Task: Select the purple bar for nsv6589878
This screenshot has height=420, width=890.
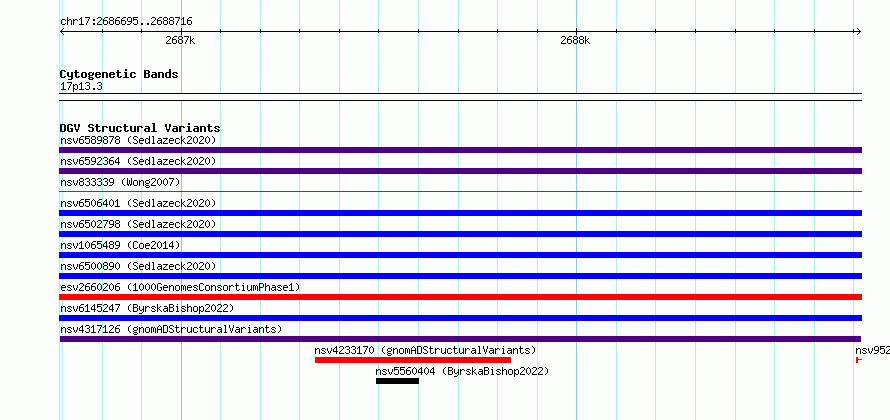Action: pyautogui.click(x=460, y=150)
